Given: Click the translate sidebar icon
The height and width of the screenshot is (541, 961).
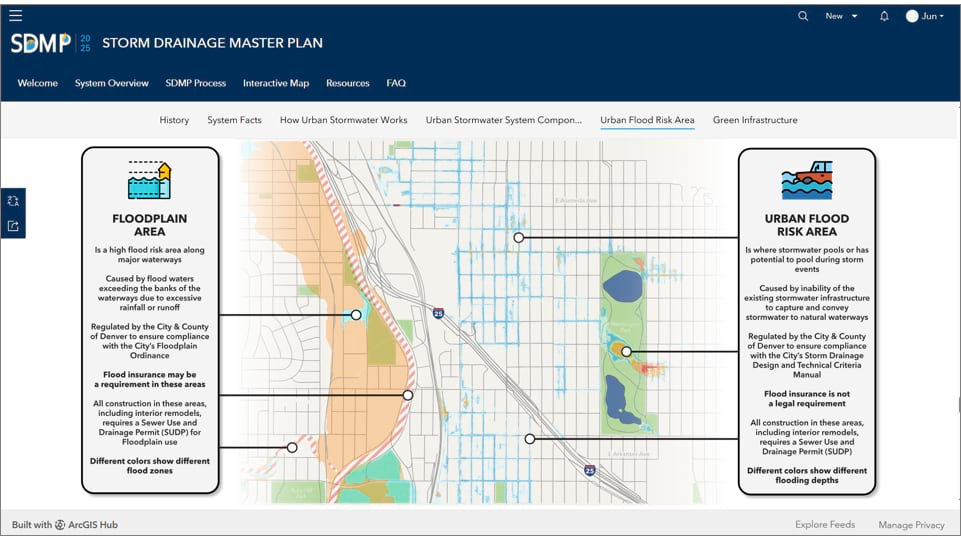Looking at the screenshot, I should tap(13, 201).
